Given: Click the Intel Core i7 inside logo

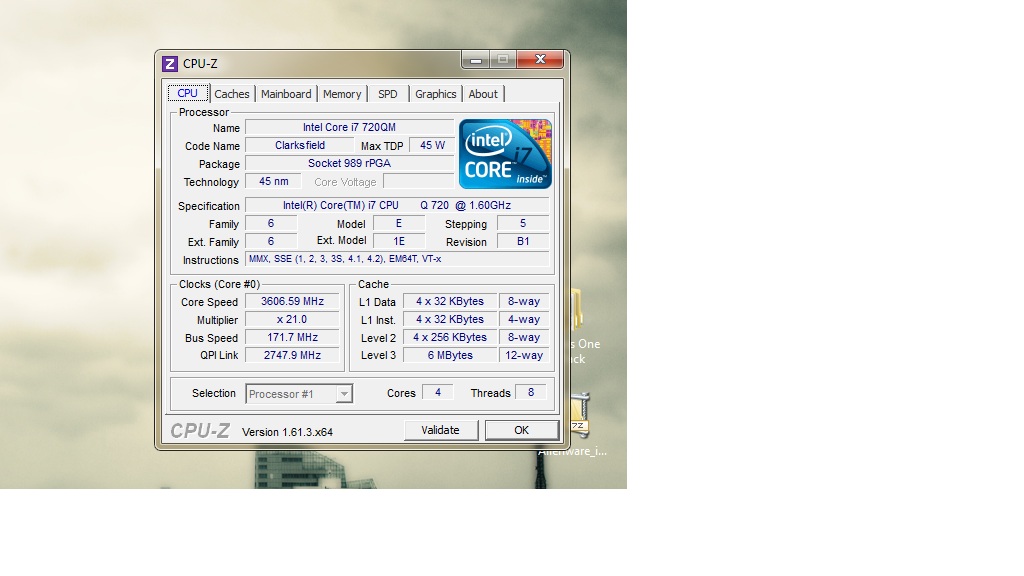Looking at the screenshot, I should point(505,154).
